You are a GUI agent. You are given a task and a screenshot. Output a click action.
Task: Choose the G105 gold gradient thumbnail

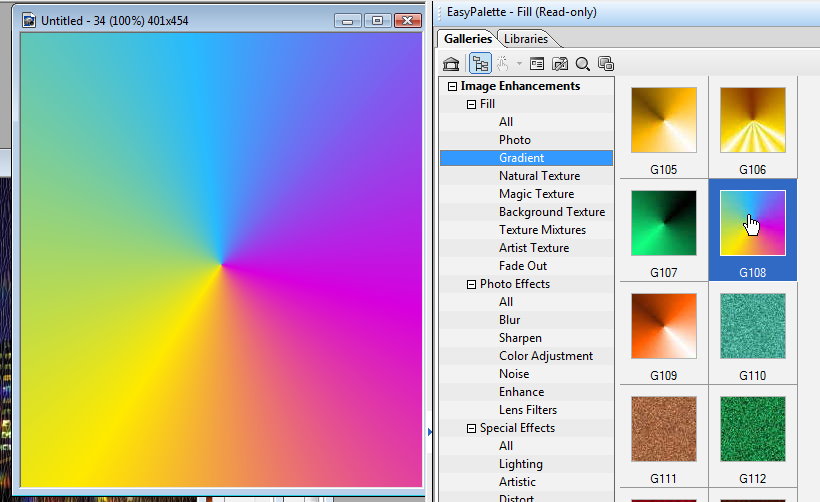pyautogui.click(x=664, y=120)
